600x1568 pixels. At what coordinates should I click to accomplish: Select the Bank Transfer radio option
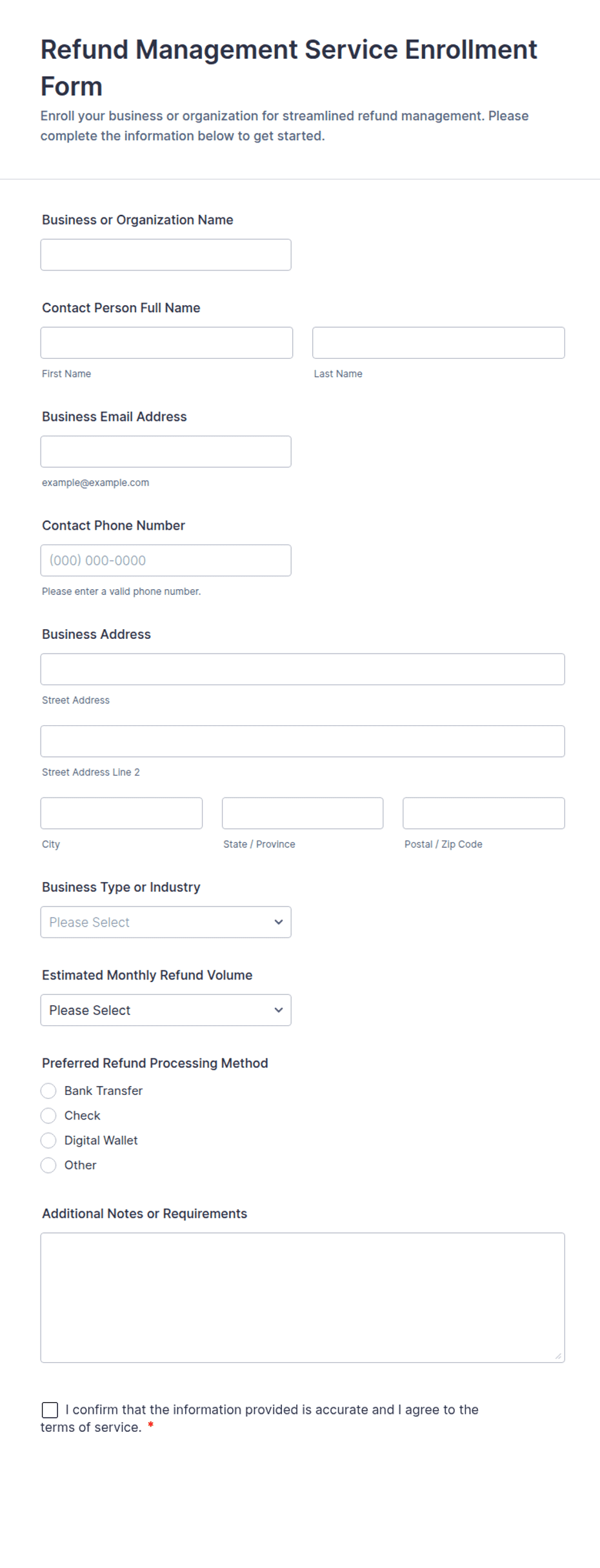coord(48,1091)
